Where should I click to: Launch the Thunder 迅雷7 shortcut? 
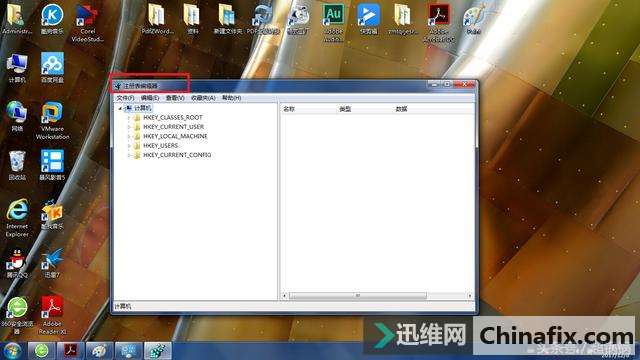click(52, 263)
